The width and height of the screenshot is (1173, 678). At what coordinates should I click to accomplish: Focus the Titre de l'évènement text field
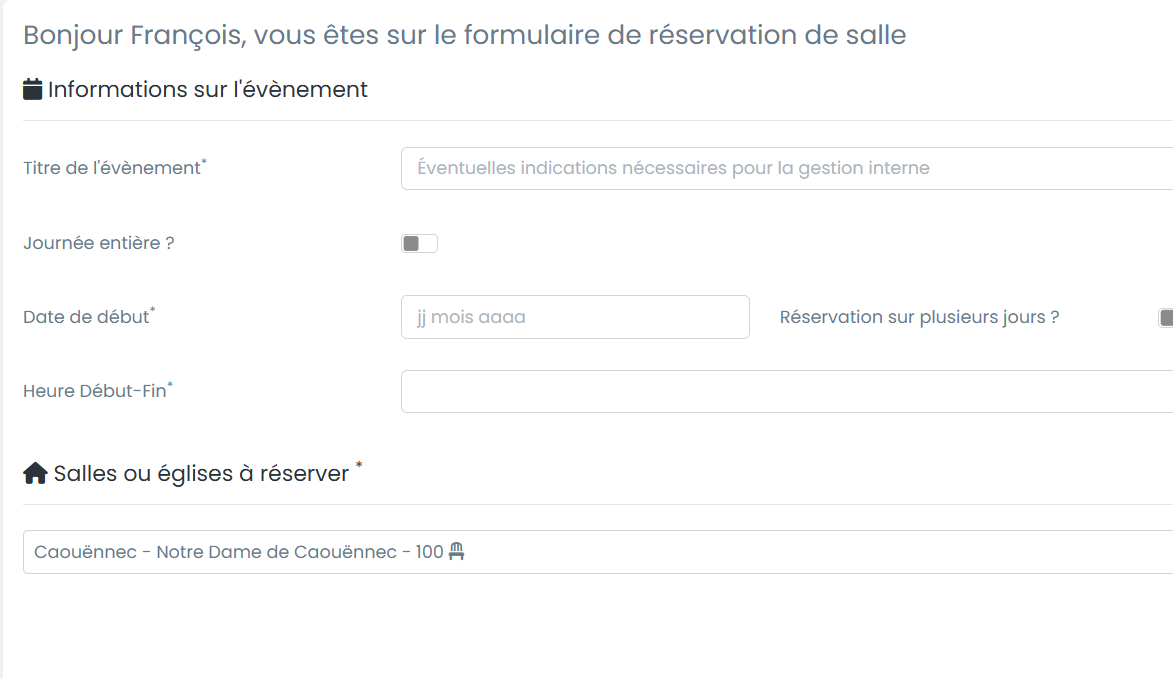786,168
